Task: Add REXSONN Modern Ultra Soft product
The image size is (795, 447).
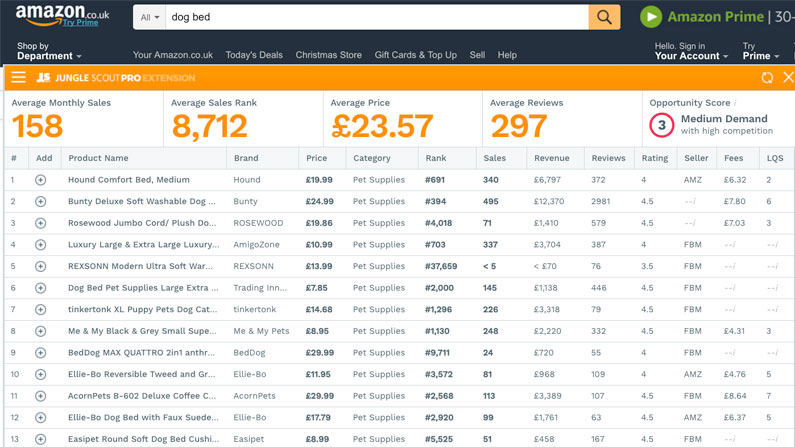Action: 41,267
